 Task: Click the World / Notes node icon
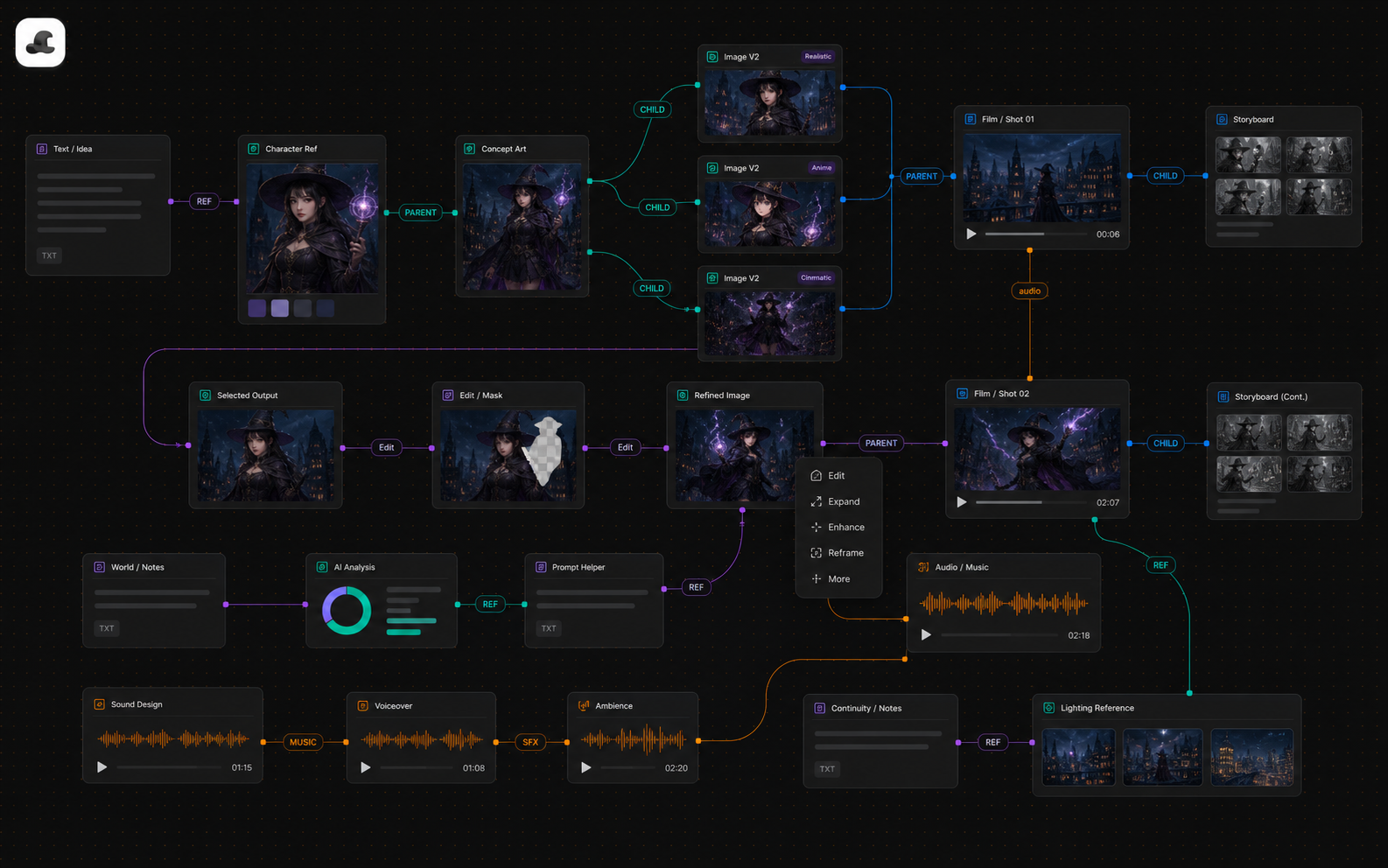coord(99,567)
